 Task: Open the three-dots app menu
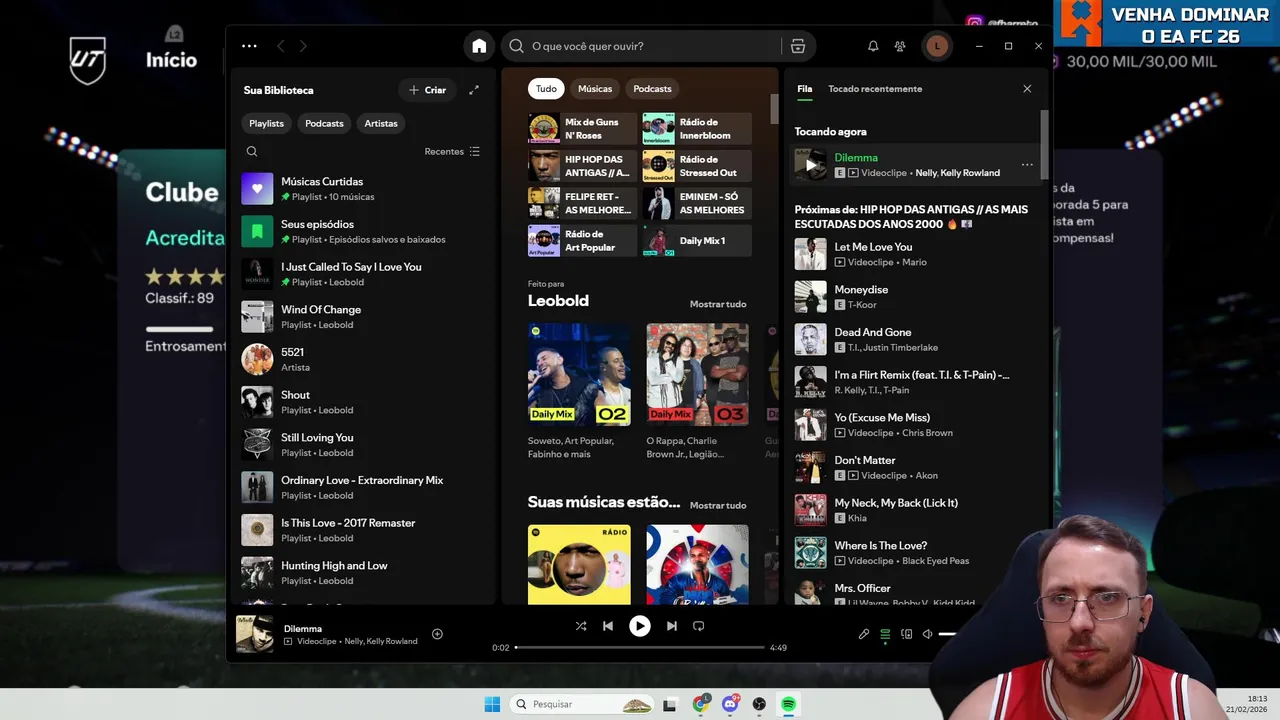click(x=249, y=46)
